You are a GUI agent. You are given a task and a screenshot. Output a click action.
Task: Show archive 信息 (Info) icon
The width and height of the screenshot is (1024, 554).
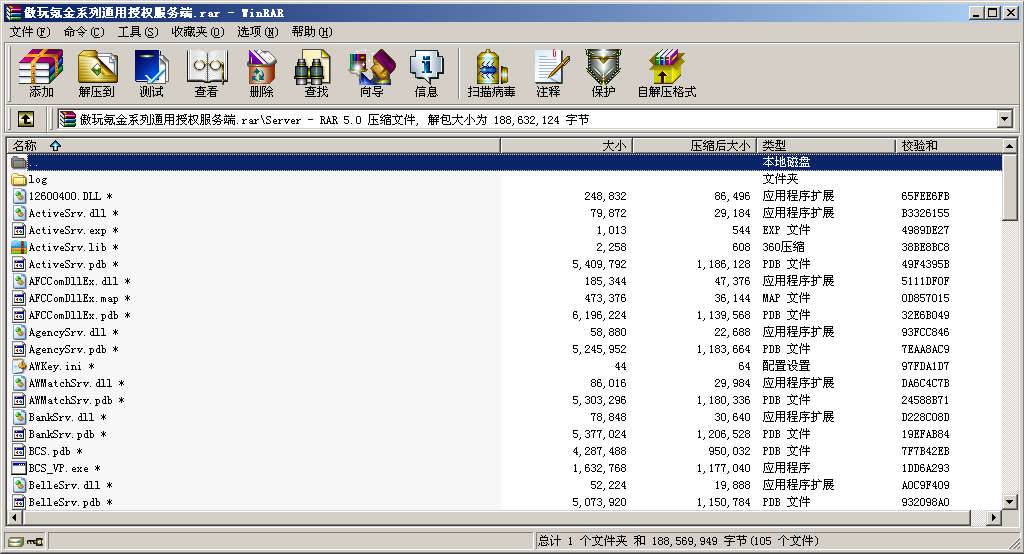[426, 74]
